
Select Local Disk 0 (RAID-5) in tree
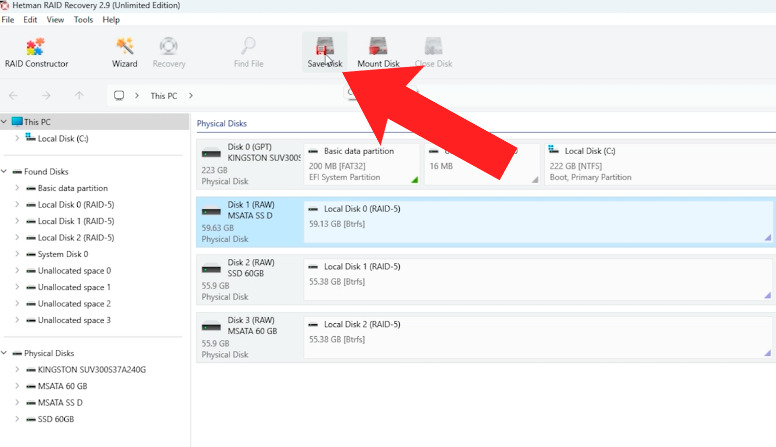click(76, 204)
